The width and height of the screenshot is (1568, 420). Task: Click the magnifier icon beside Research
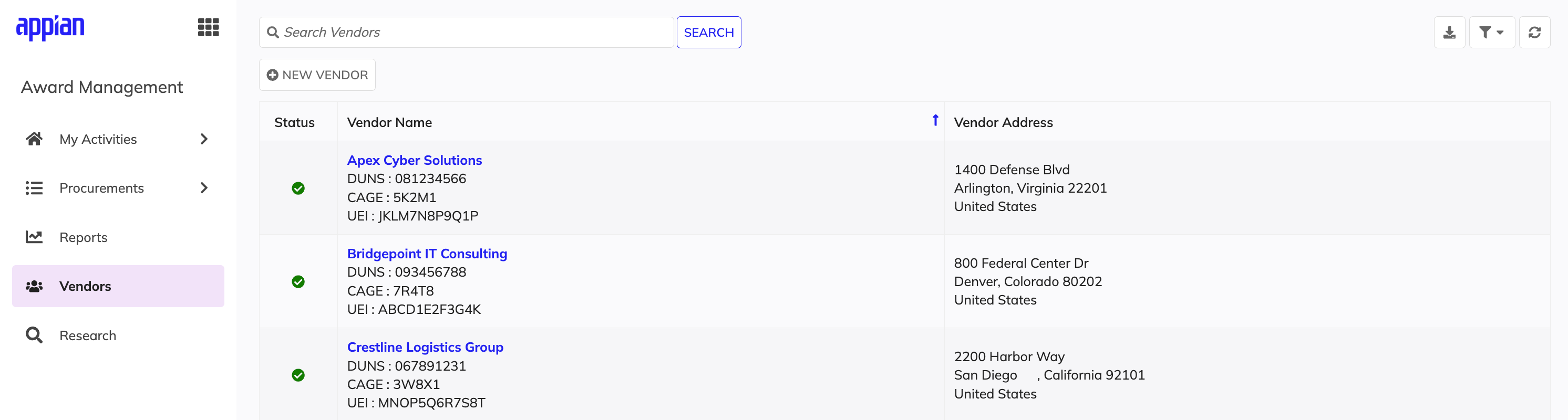[34, 335]
